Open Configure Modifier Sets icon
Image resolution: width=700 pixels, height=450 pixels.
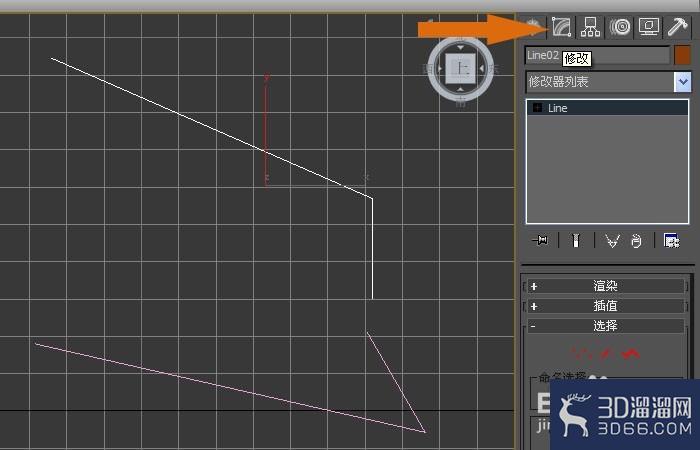coord(671,241)
